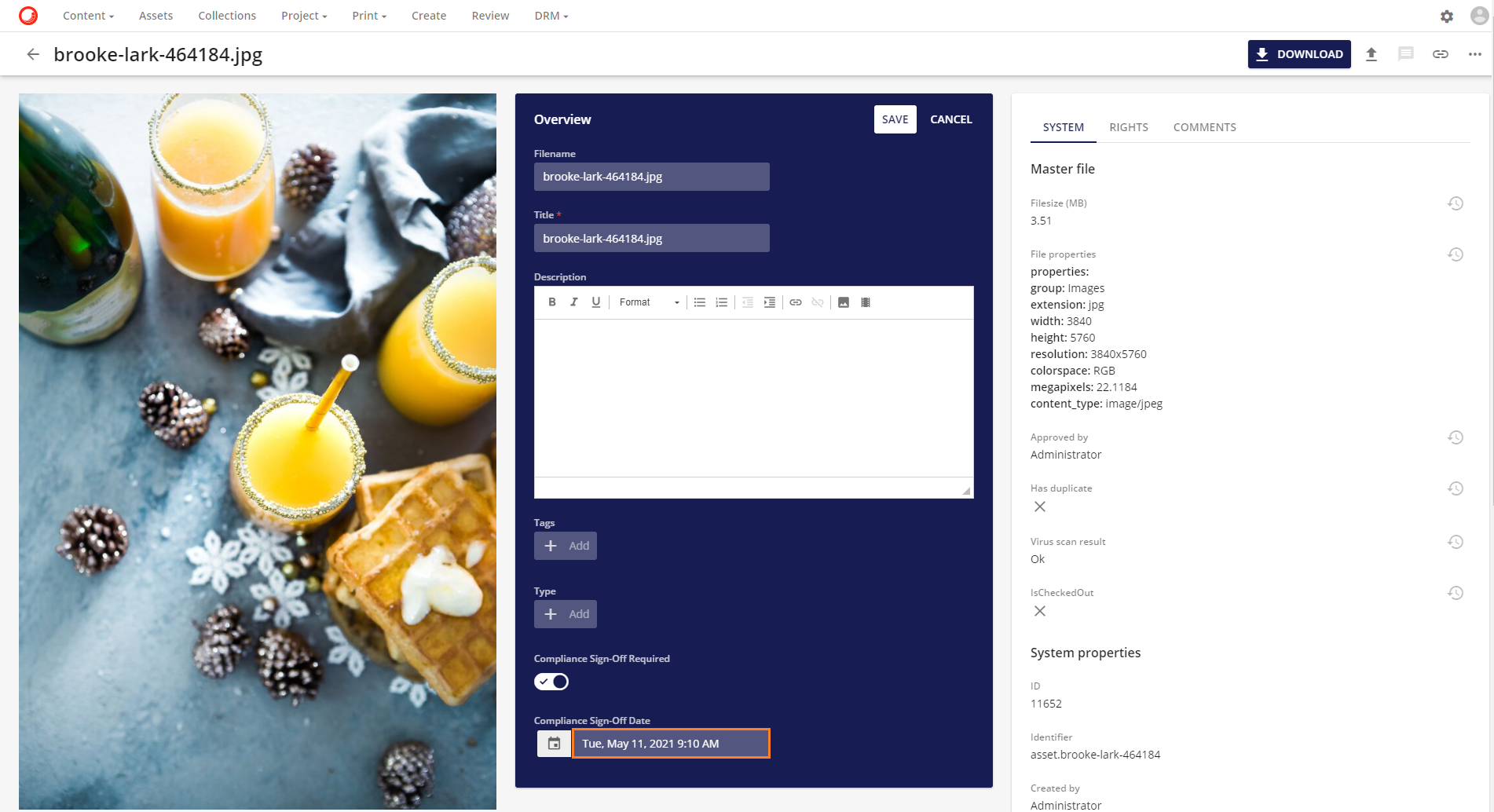The image size is (1494, 812).
Task: View history for File properties
Action: click(x=1456, y=254)
